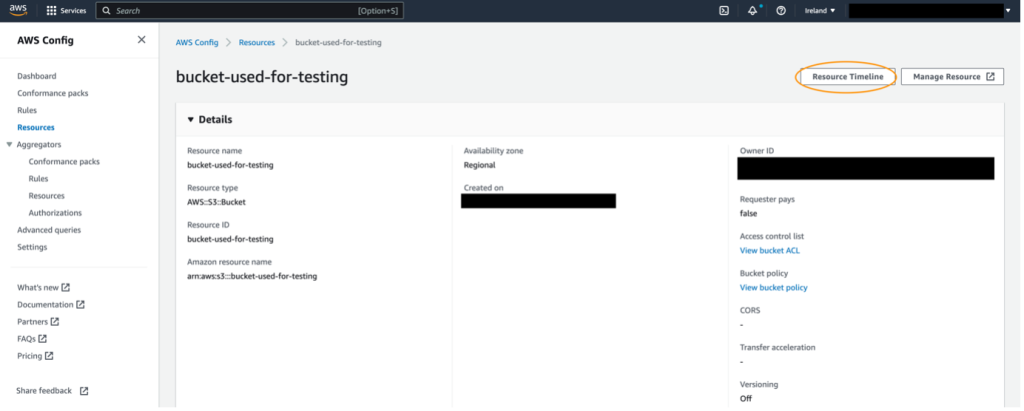Click the Search input field

click(249, 10)
